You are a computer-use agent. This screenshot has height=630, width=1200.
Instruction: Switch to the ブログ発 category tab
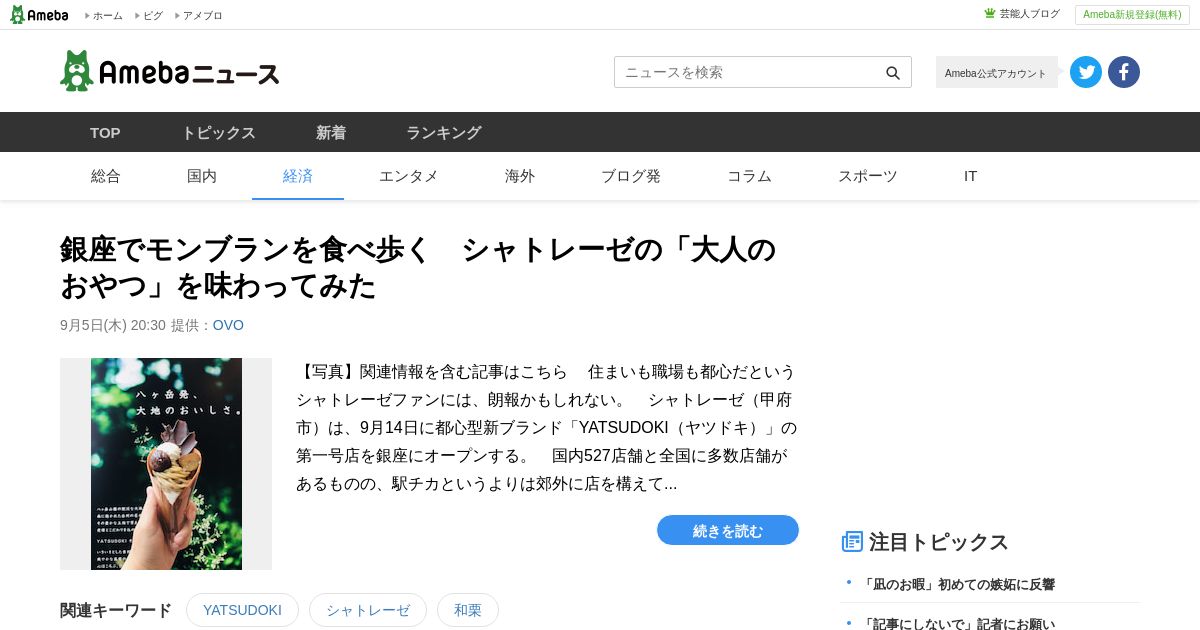coord(631,176)
